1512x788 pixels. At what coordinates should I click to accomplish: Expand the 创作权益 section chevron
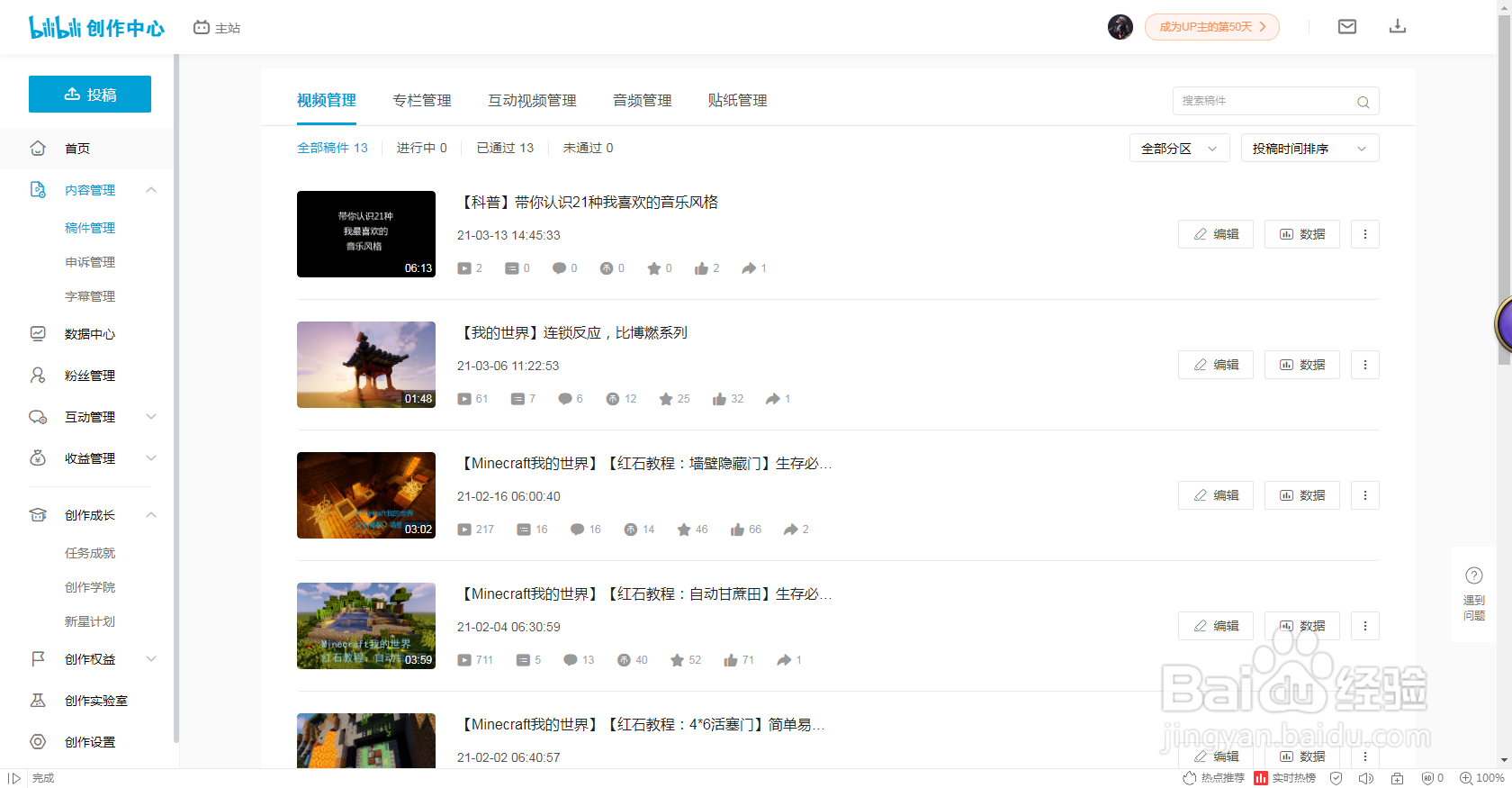(151, 659)
